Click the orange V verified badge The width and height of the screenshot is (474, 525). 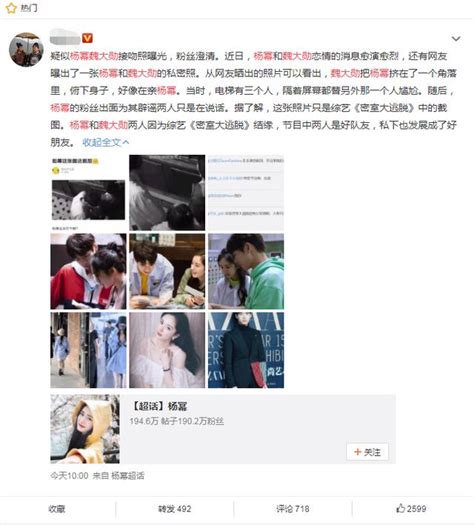click(87, 38)
